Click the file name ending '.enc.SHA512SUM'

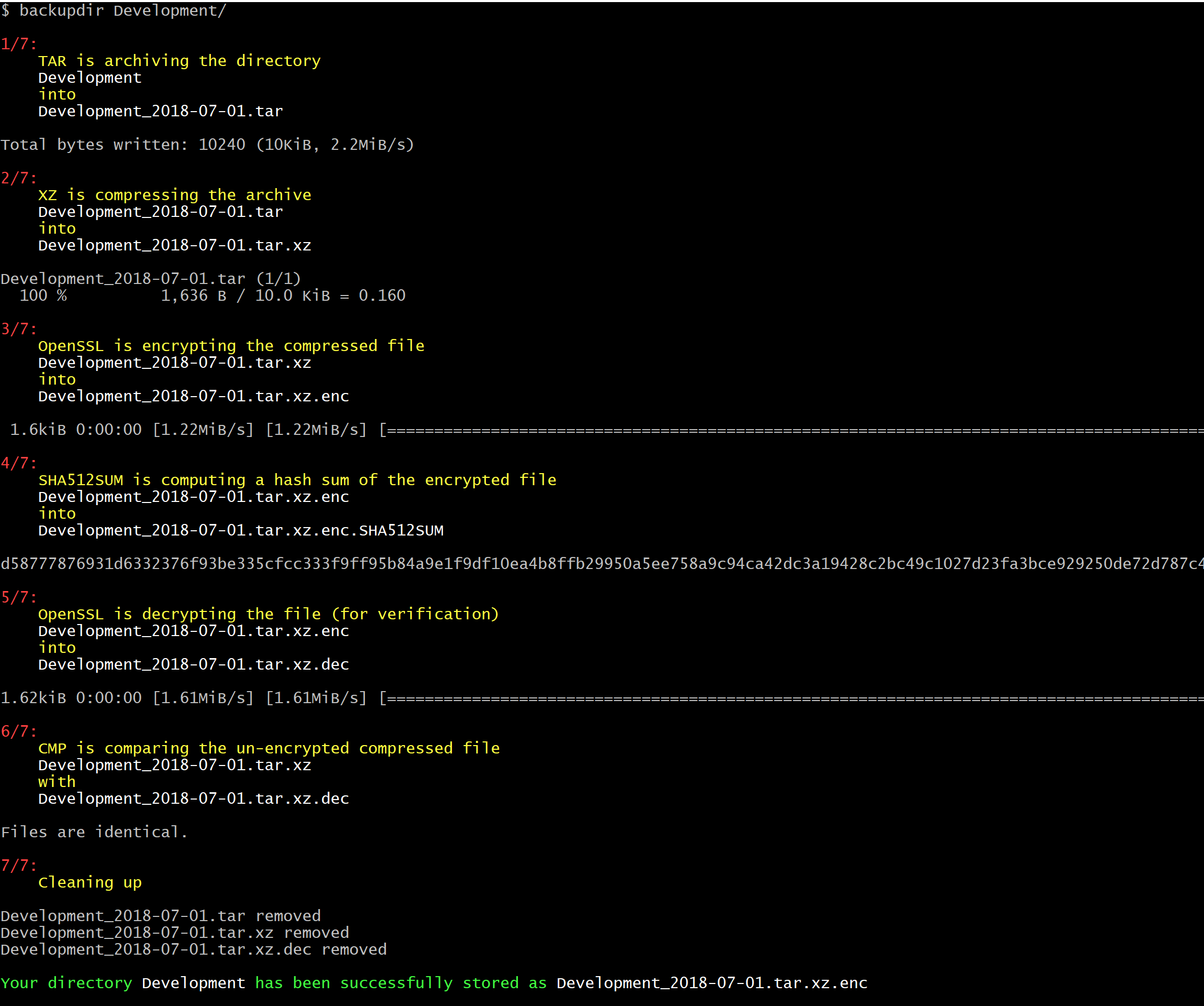pyautogui.click(x=241, y=531)
